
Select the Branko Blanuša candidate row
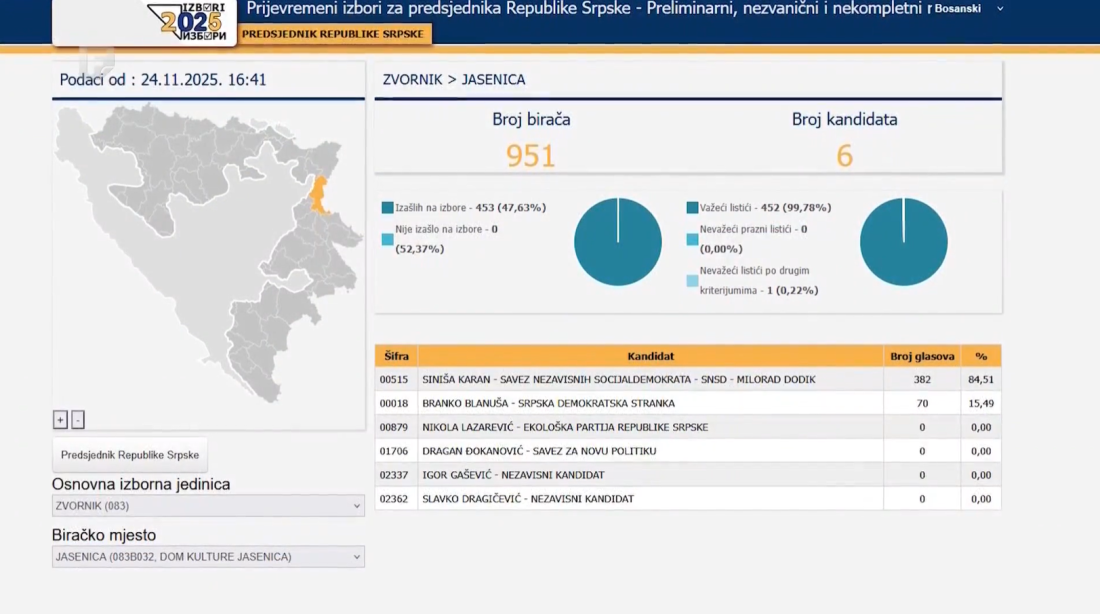pyautogui.click(x=650, y=403)
